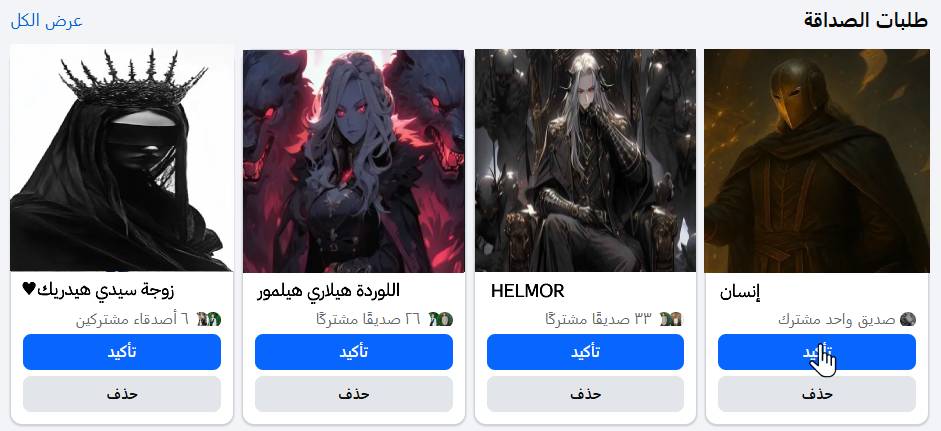Screen dimensions: 941x431
Task: Open the black crowned veiled figure picture
Action: point(122,158)
